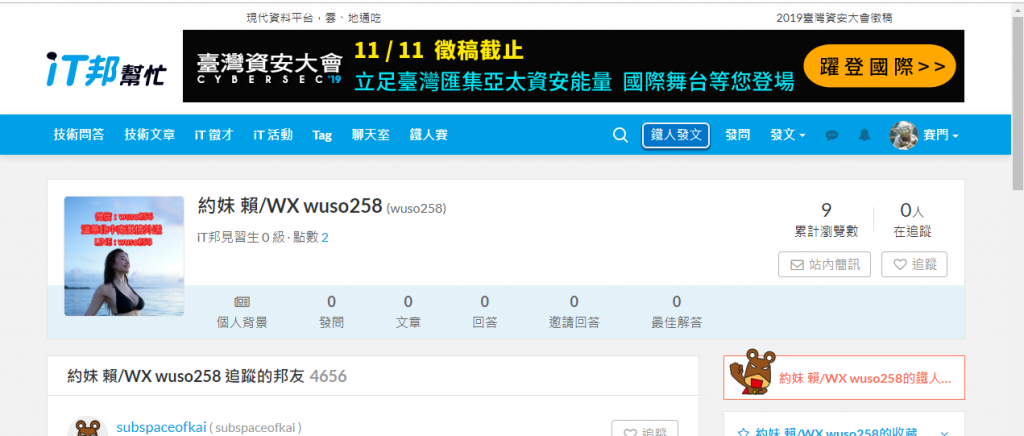The height and width of the screenshot is (436, 1024).
Task: Send a 站內簡訊 message to the user
Action: [824, 264]
